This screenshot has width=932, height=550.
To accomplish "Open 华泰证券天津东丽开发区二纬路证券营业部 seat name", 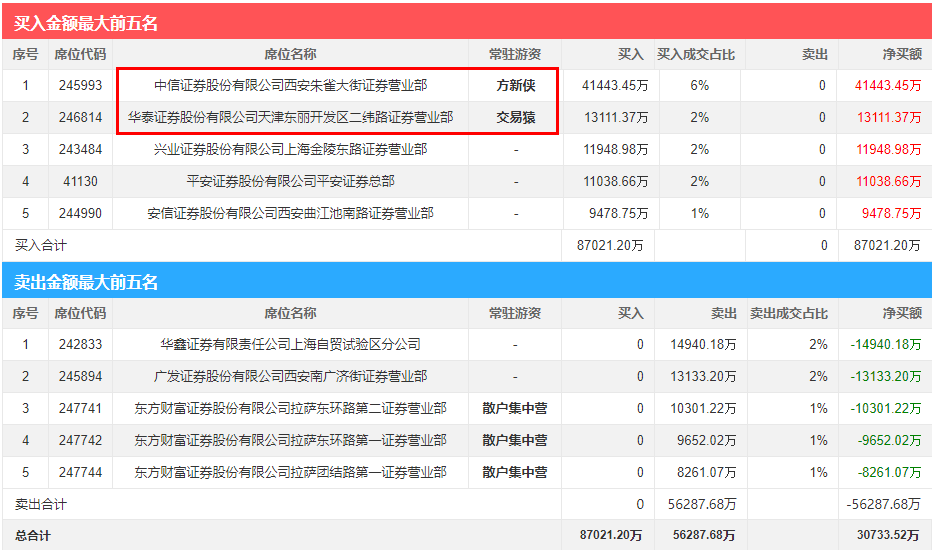I will 291,118.
